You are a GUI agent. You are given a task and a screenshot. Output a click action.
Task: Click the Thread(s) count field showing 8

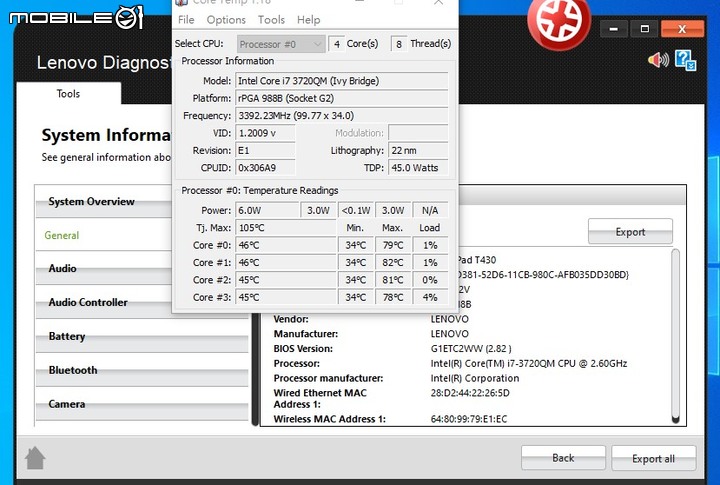pyautogui.click(x=399, y=44)
